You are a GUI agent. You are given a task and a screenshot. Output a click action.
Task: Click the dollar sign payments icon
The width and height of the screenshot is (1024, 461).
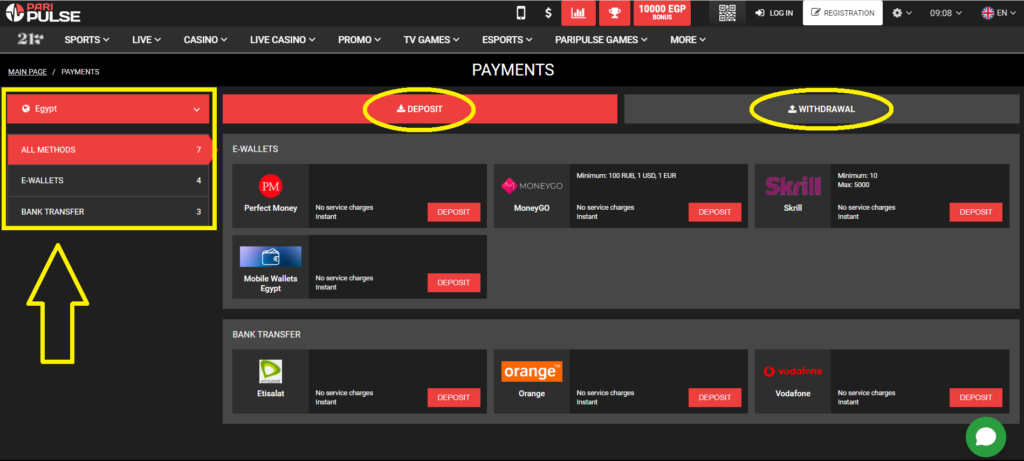coord(548,13)
